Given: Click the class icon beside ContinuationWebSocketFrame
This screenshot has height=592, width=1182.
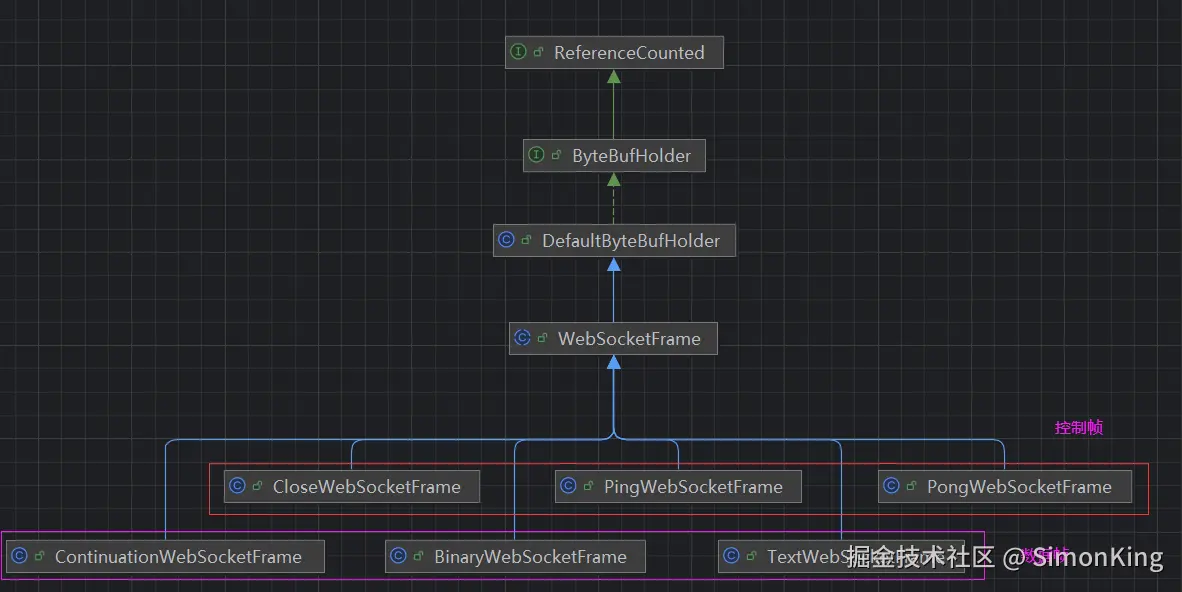Looking at the screenshot, I should coord(19,556).
